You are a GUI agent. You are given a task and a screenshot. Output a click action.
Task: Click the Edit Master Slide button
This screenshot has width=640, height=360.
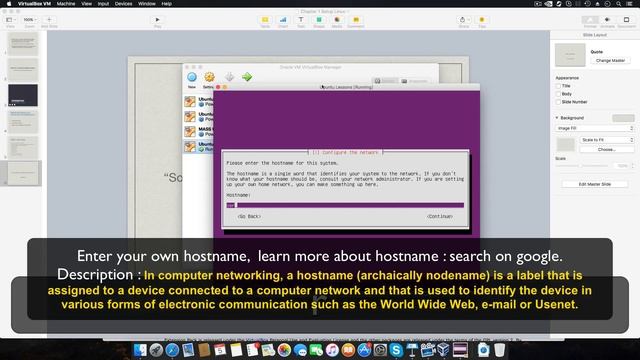[595, 184]
